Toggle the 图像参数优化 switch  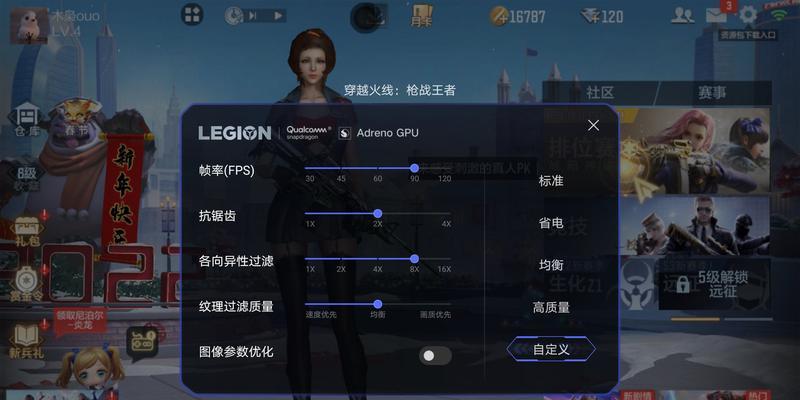(x=435, y=356)
